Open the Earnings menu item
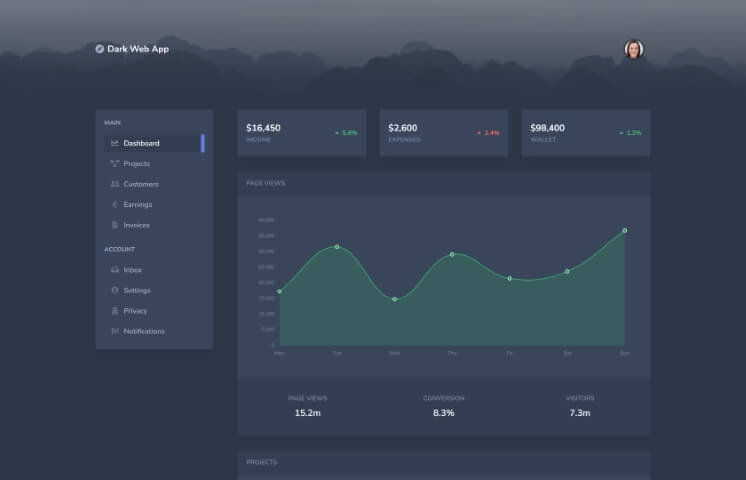746x480 pixels. [x=155, y=205]
